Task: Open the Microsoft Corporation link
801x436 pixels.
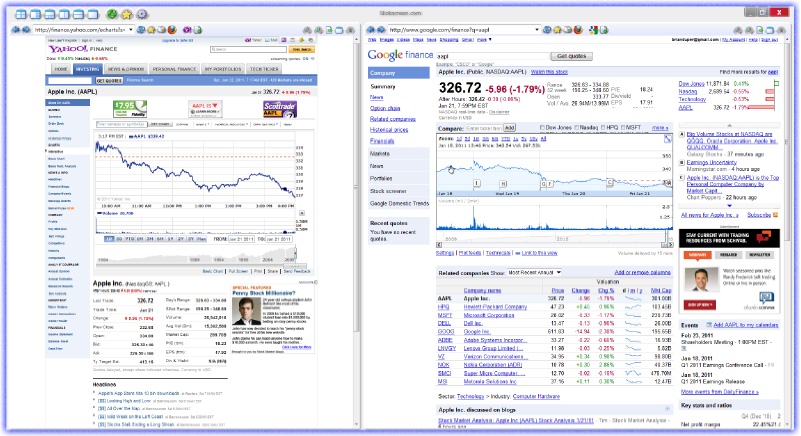Action: 489,315
